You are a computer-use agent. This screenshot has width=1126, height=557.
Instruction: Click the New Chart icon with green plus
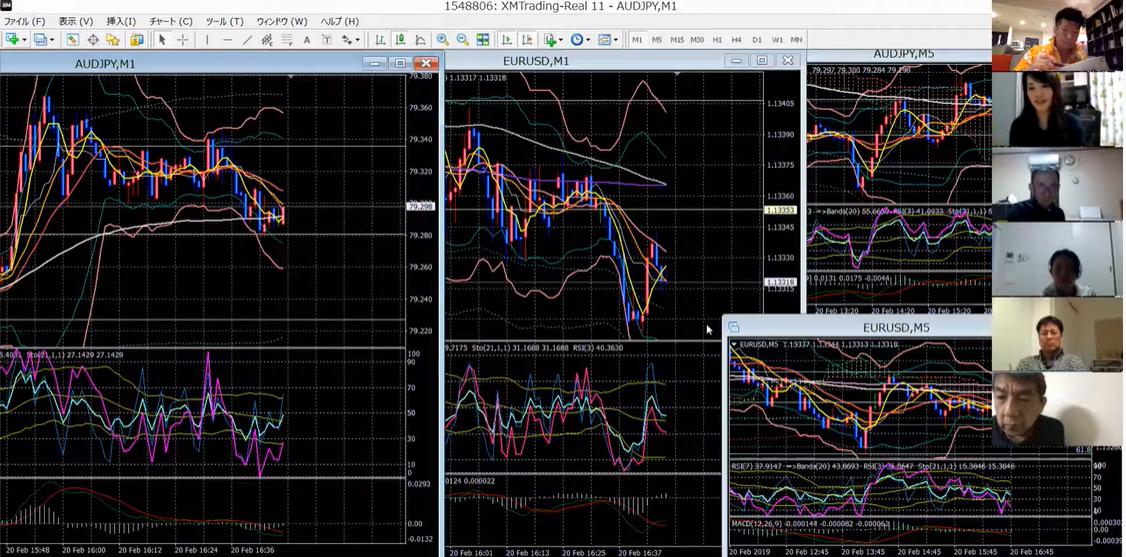(x=12, y=39)
